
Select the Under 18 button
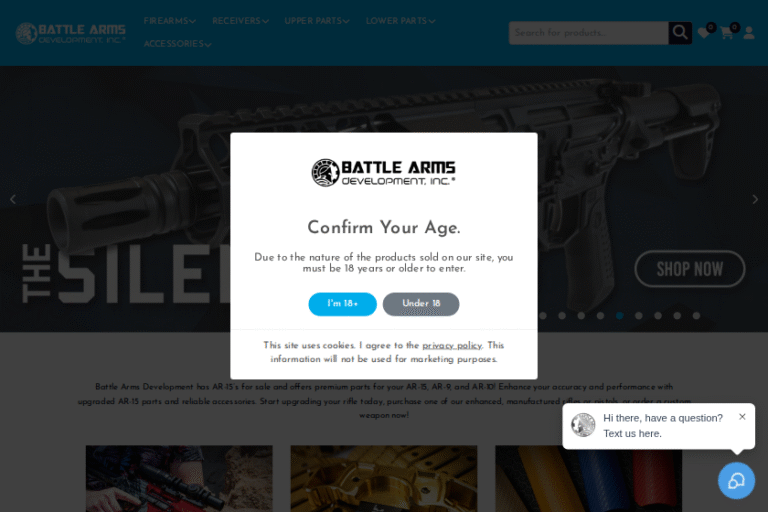[x=421, y=304]
